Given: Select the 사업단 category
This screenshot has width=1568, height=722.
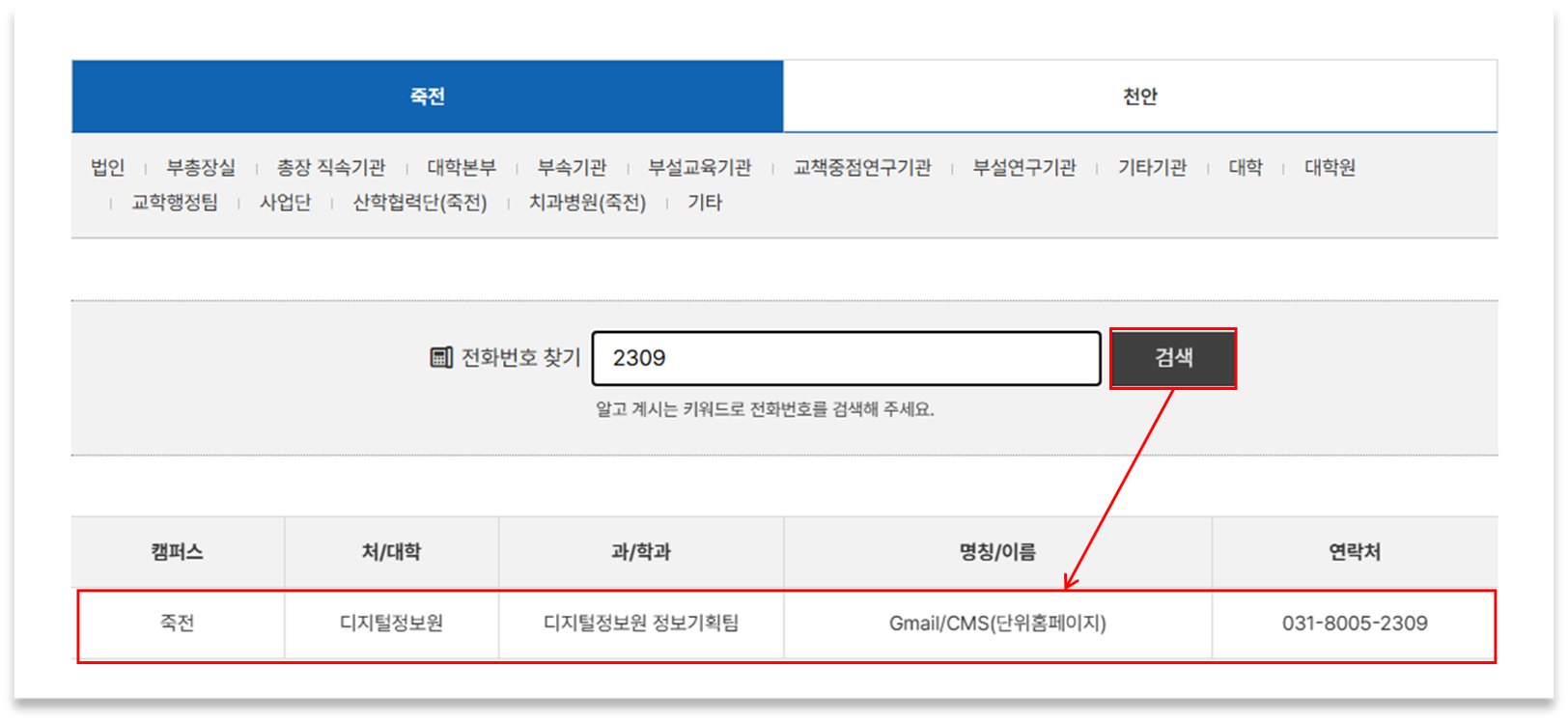Looking at the screenshot, I should click(285, 203).
